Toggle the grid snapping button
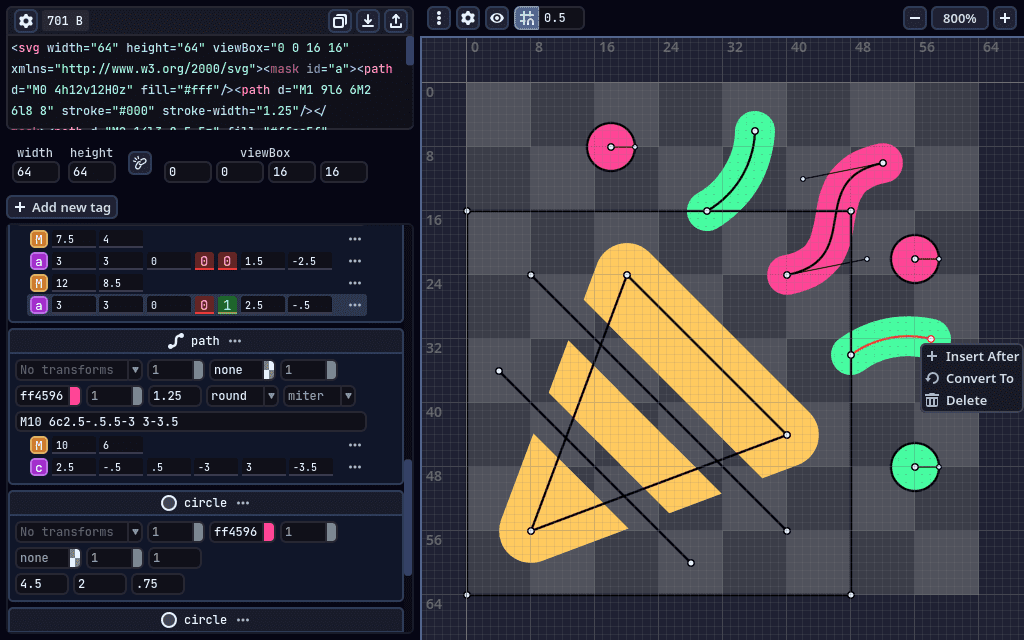 [x=527, y=18]
